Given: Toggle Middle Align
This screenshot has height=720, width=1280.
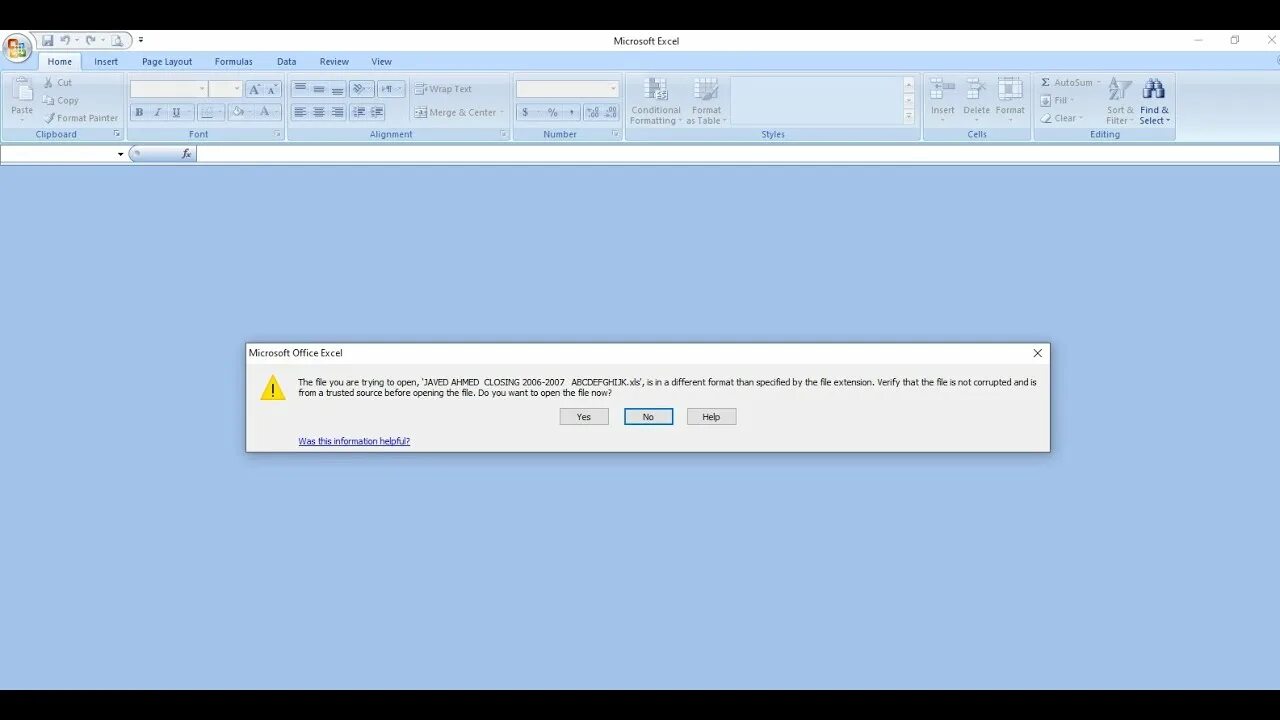Looking at the screenshot, I should (319, 89).
